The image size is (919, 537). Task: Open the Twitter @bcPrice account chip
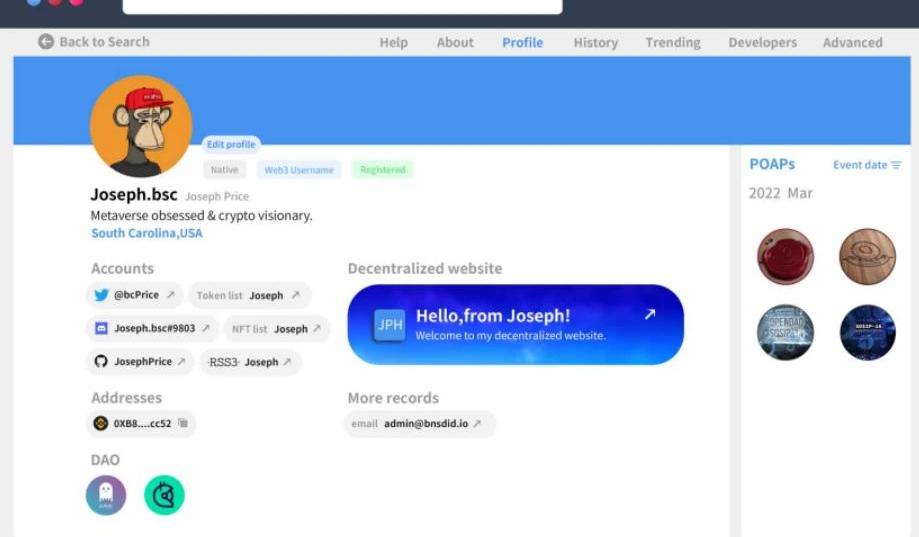[135, 295]
